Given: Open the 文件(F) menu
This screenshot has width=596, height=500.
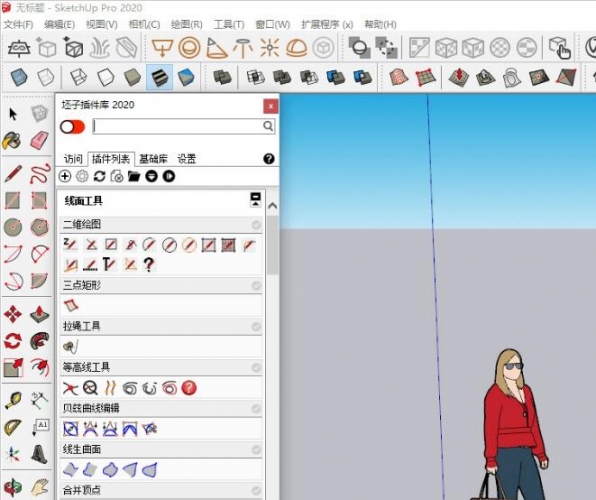Looking at the screenshot, I should tap(18, 24).
